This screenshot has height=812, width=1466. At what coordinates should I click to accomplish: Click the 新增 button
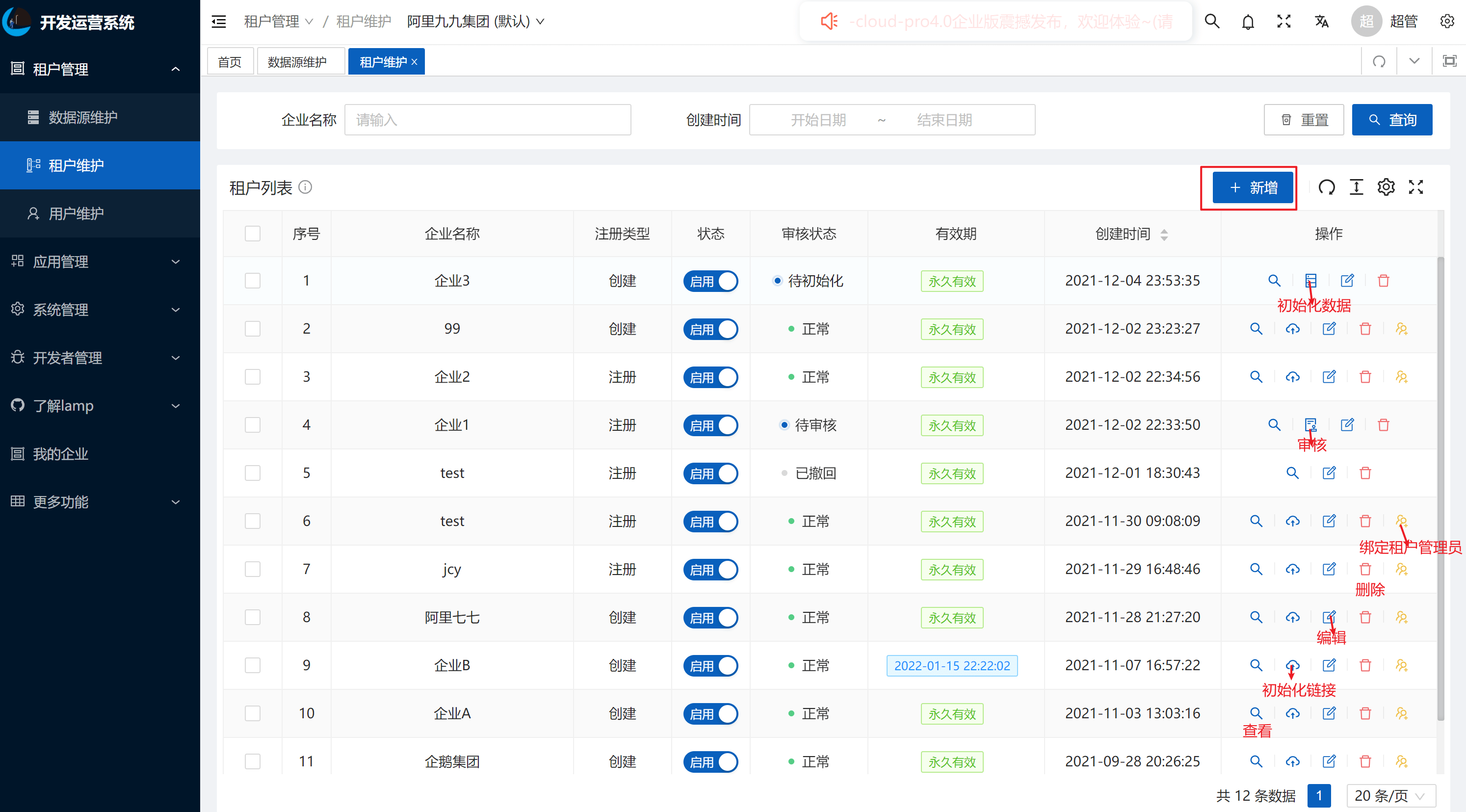click(x=1253, y=187)
